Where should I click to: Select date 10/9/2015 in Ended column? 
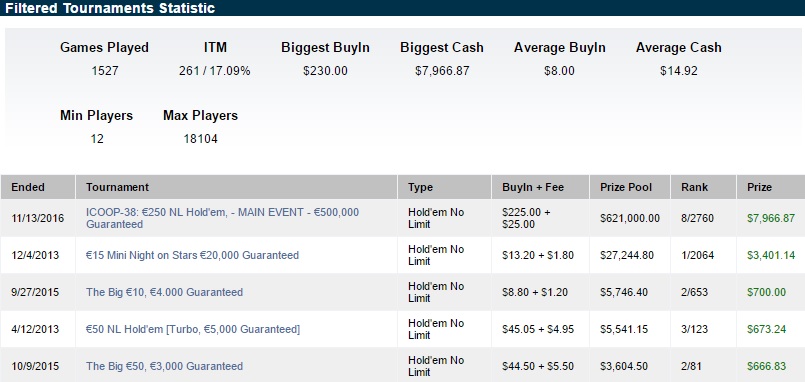click(35, 366)
